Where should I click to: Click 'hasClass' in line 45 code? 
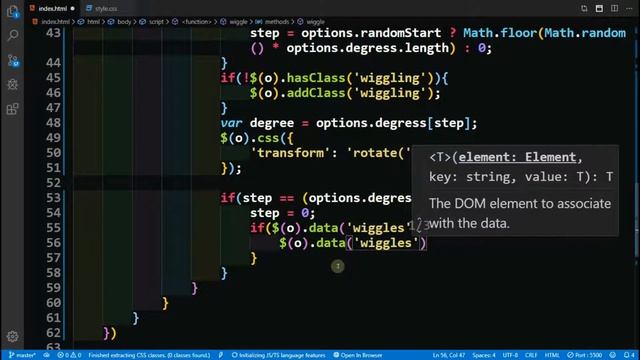click(x=316, y=78)
